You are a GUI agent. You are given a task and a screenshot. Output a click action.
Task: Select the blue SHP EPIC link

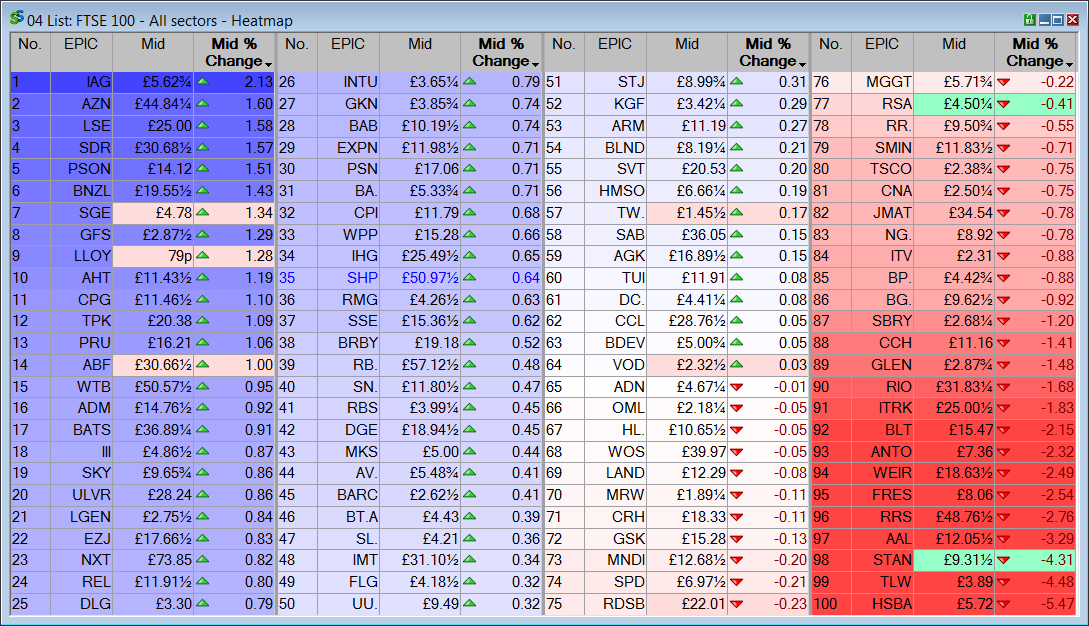[x=348, y=277]
